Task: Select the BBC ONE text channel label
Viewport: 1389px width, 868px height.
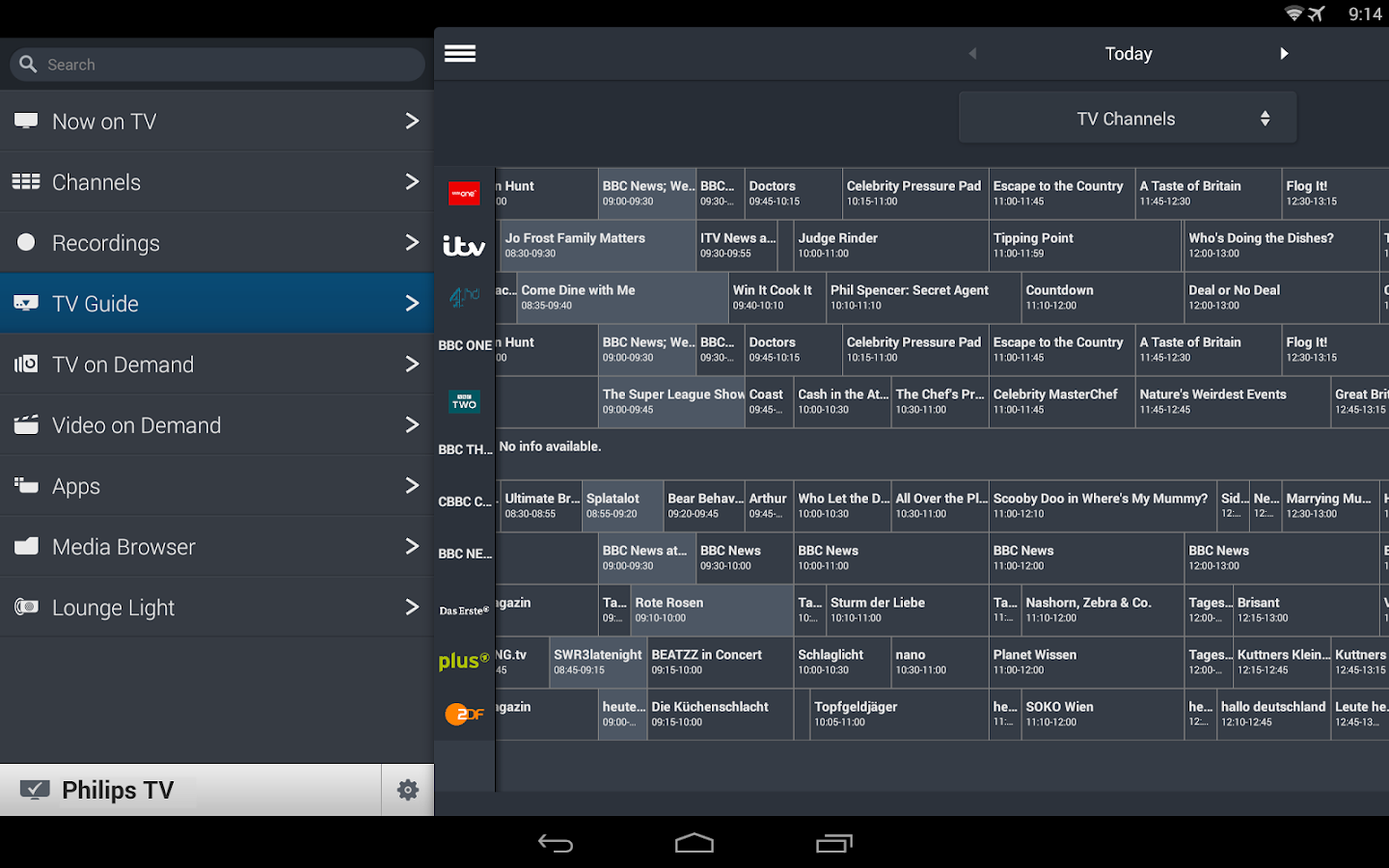Action: (x=465, y=345)
